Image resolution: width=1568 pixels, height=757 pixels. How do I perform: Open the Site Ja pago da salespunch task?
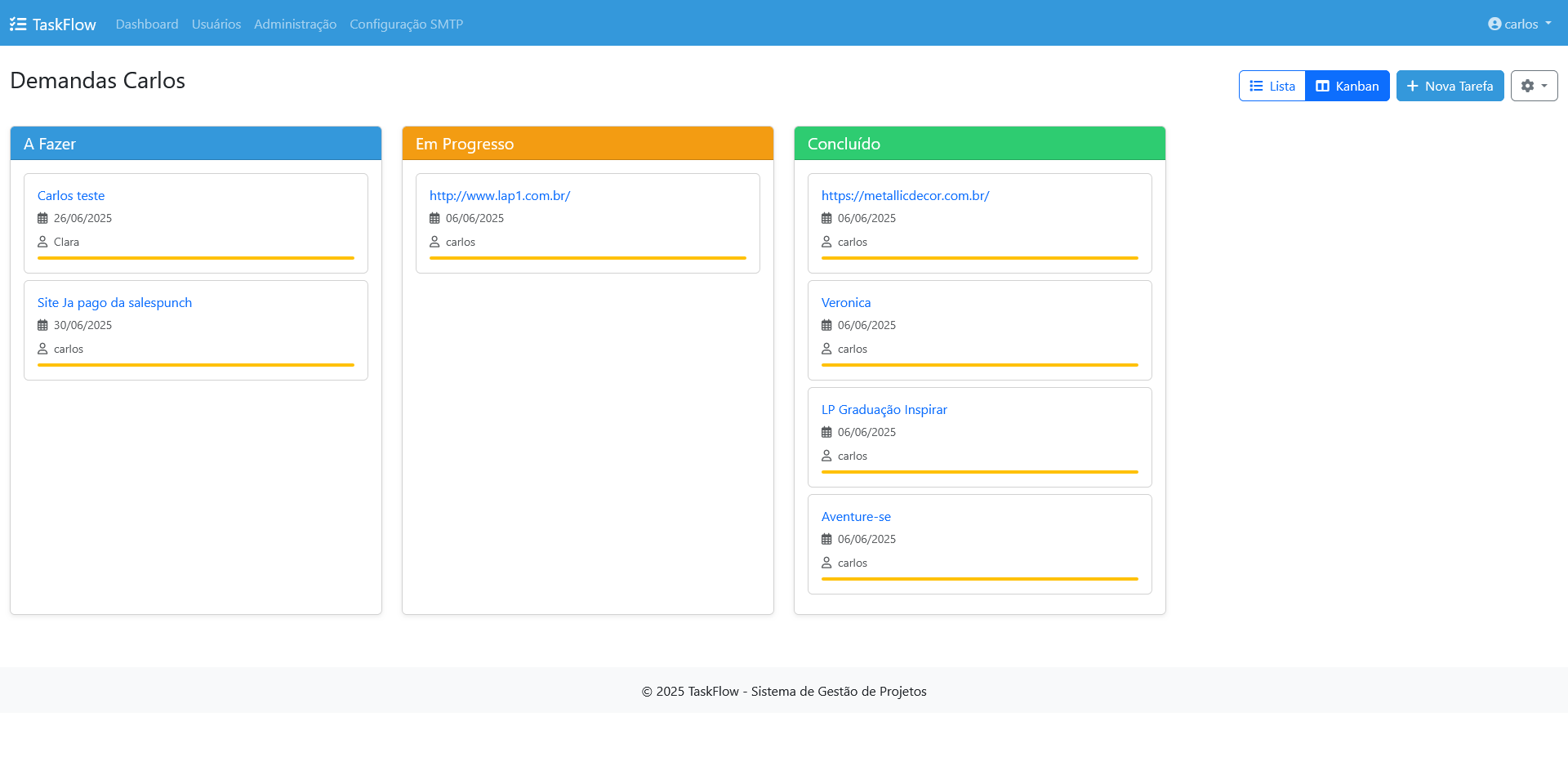[x=114, y=302]
